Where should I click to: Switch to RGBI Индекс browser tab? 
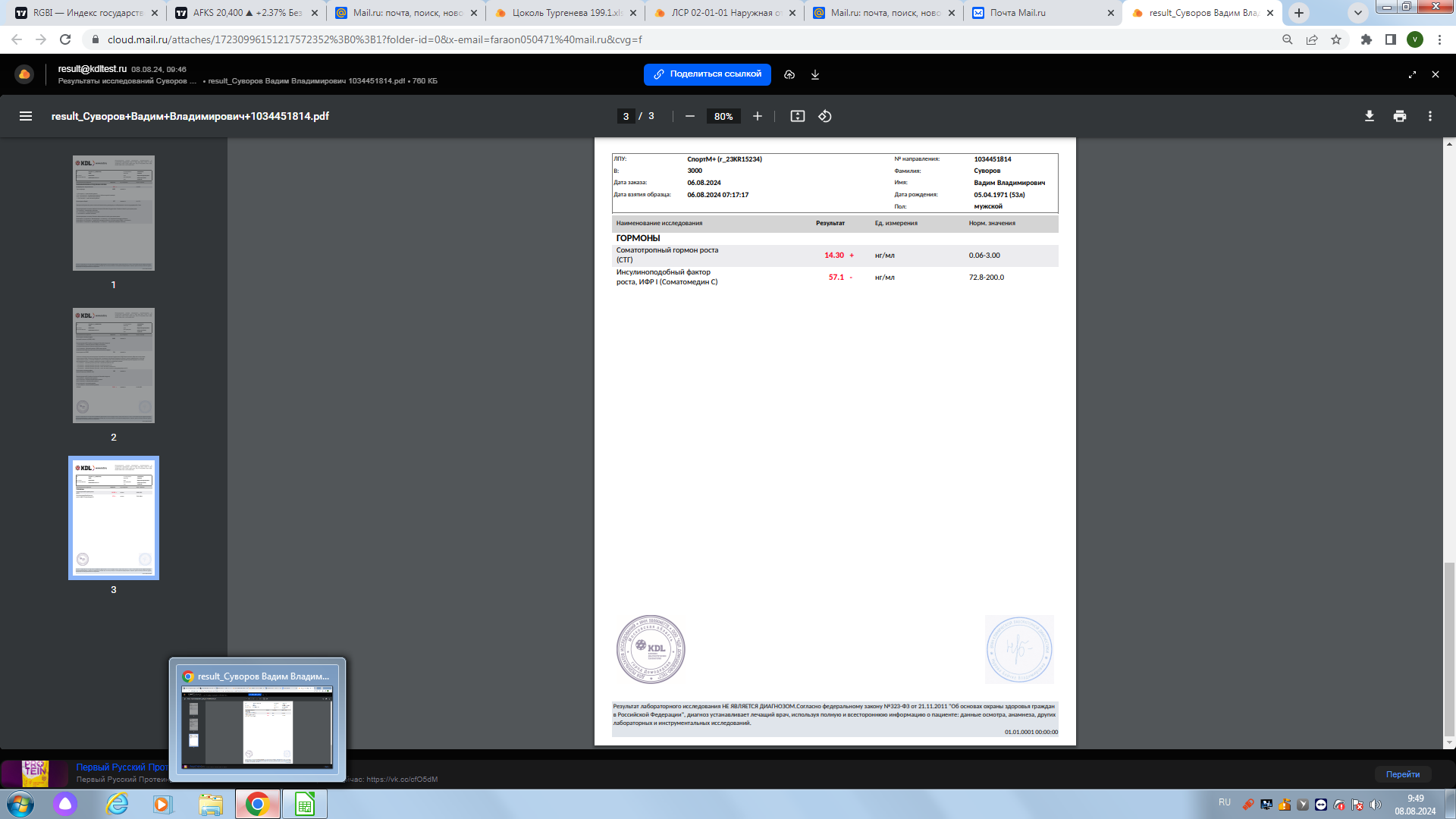tap(87, 13)
